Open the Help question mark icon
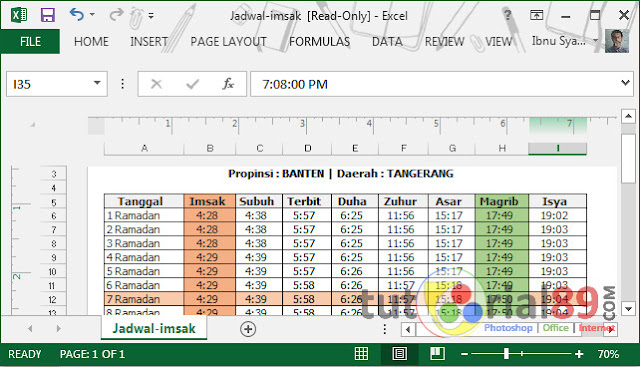Image resolution: width=640 pixels, height=367 pixels. click(x=507, y=15)
